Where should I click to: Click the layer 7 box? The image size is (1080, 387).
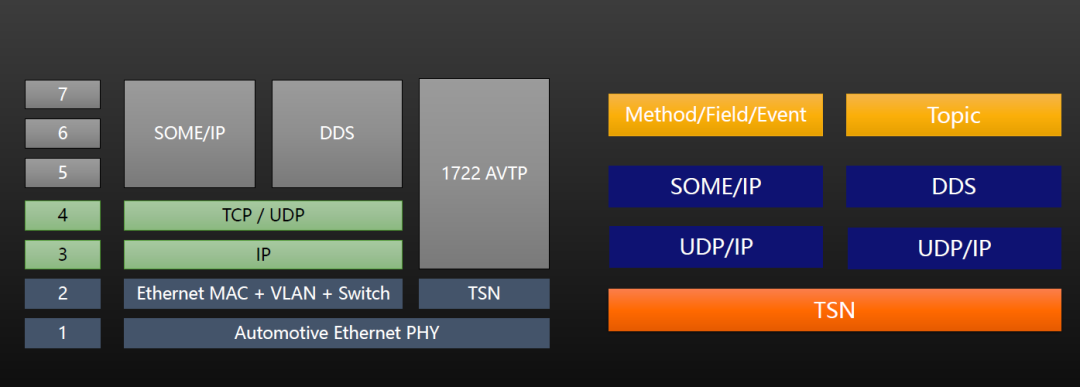click(x=63, y=94)
